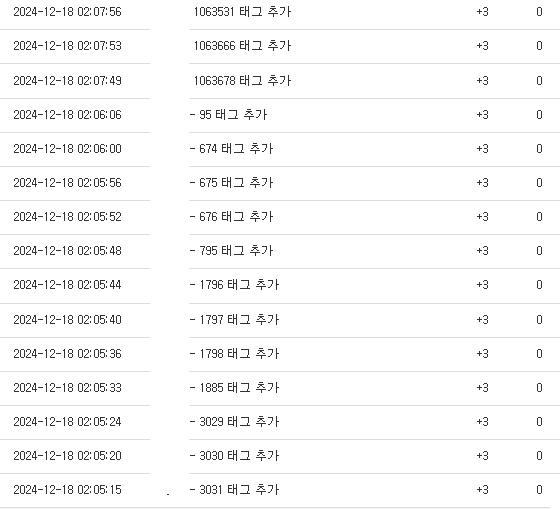The width and height of the screenshot is (560, 509).
Task: Select the 1063531 태그 추가 entry
Action: tap(242, 12)
